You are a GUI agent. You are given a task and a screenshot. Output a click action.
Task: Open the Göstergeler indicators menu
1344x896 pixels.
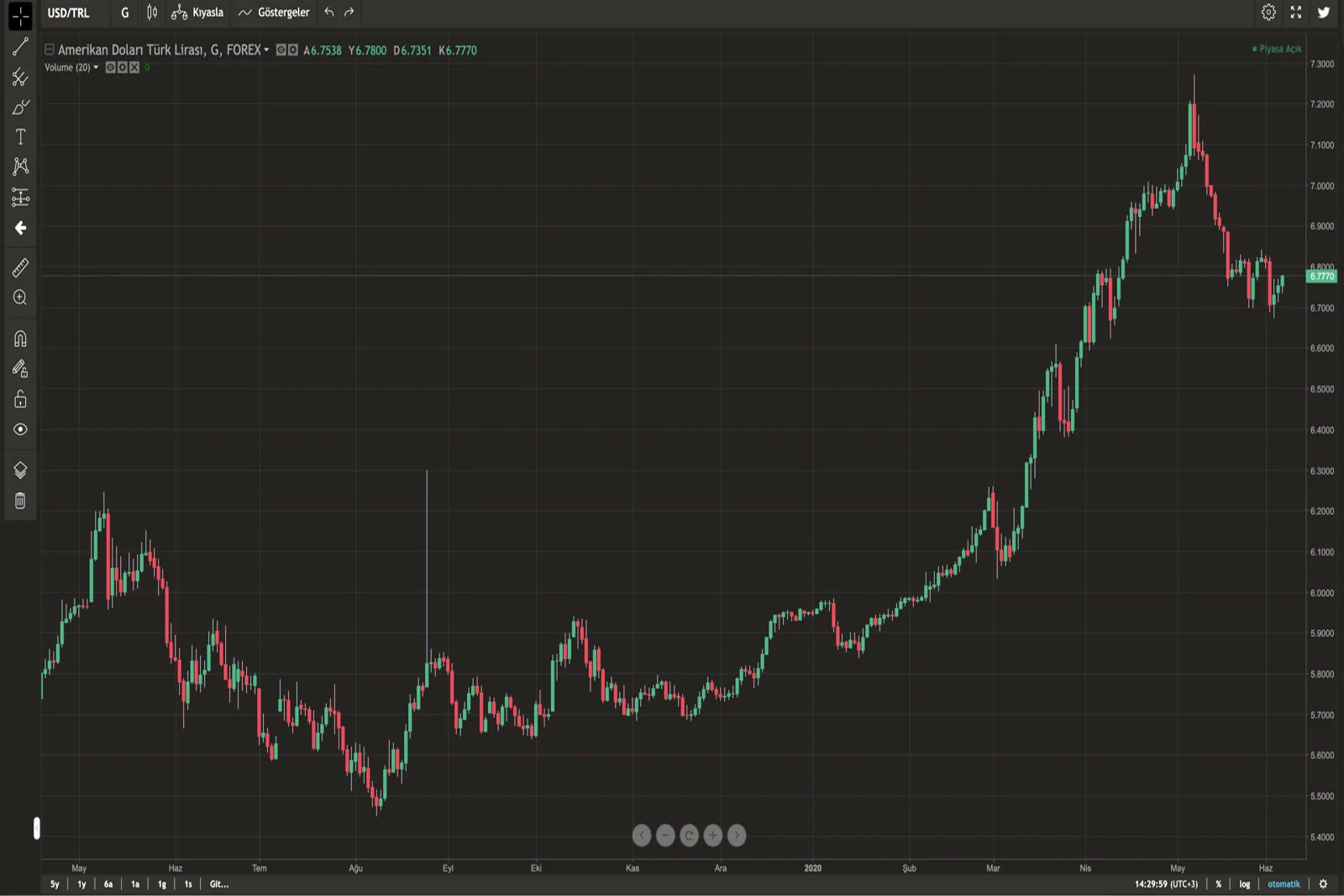[x=274, y=13]
